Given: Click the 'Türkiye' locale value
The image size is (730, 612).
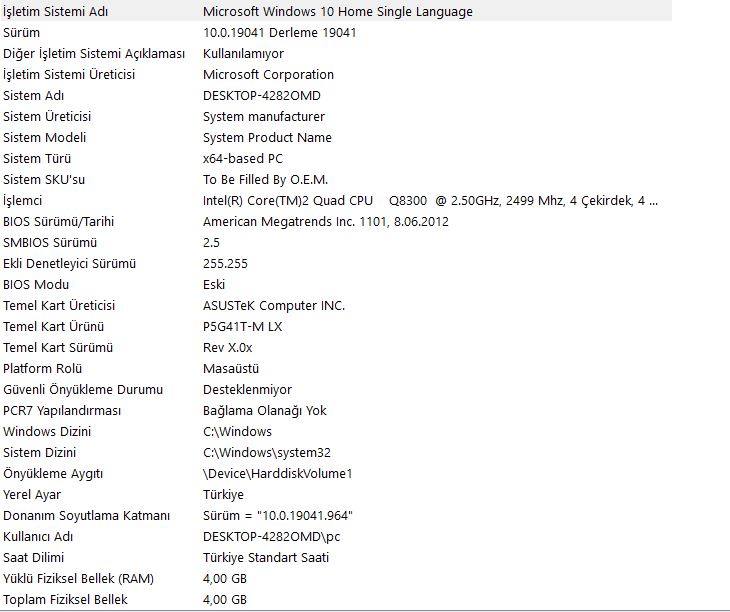Looking at the screenshot, I should tap(223, 495).
